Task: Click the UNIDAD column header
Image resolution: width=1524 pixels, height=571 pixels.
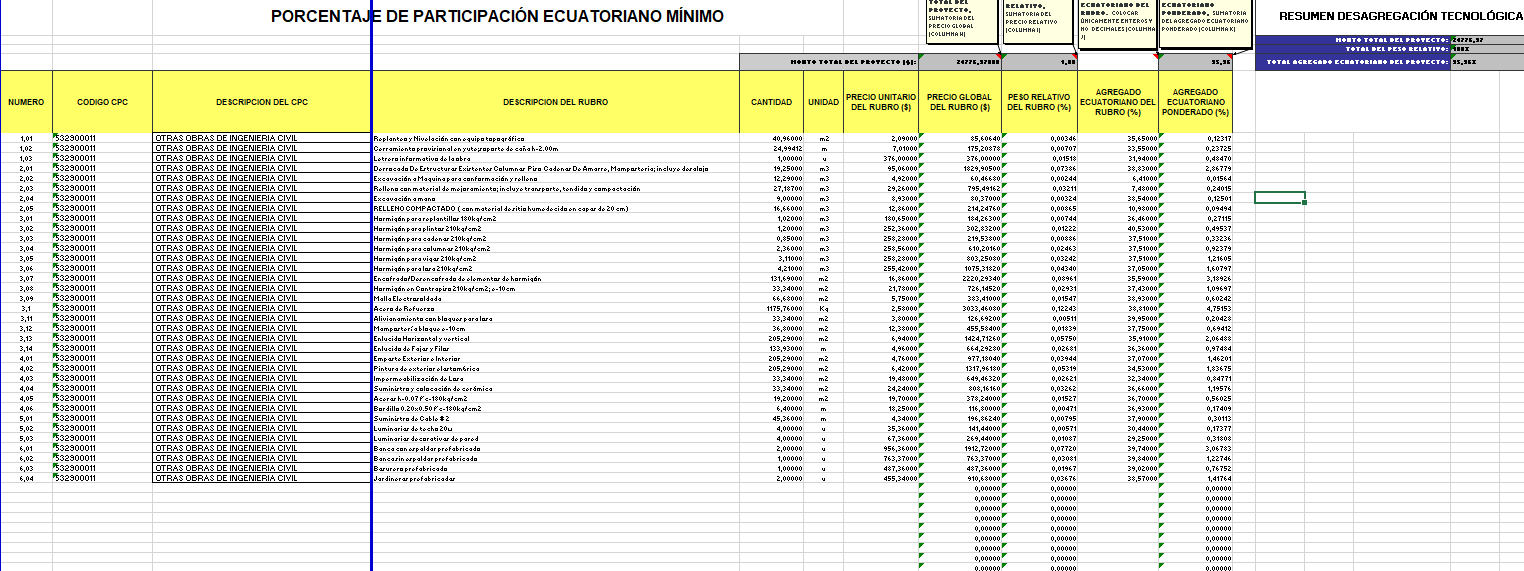Action: (x=823, y=102)
